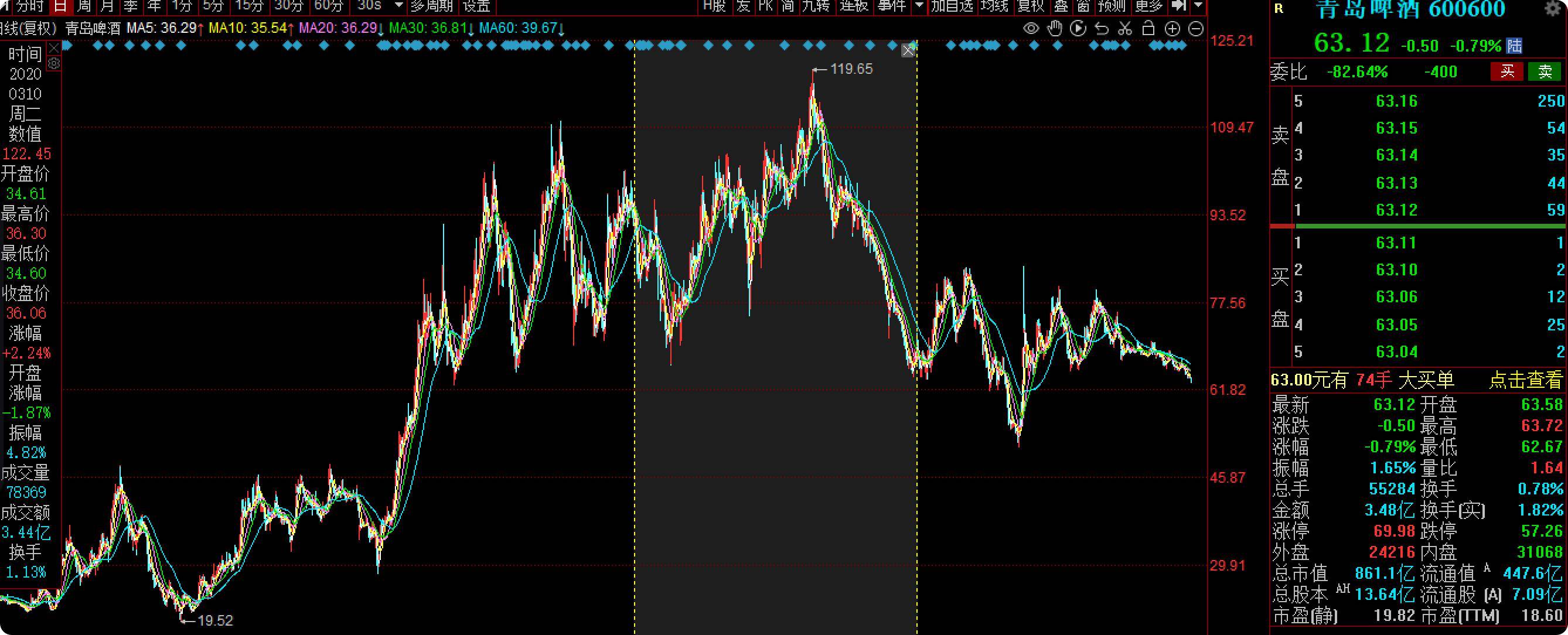Toggle the eye visibility icon above chart
The height and width of the screenshot is (635, 1568).
point(1031,29)
